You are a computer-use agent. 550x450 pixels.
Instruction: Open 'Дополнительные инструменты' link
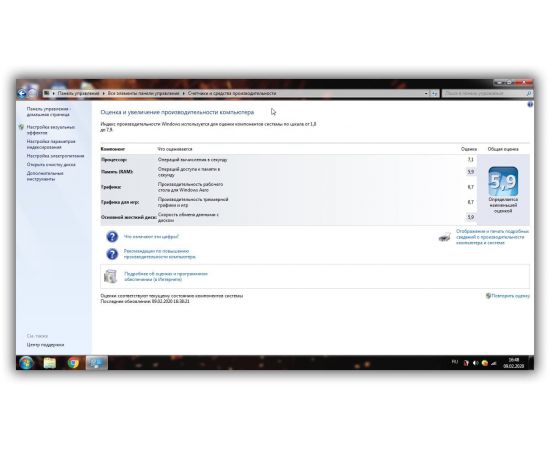click(x=45, y=176)
